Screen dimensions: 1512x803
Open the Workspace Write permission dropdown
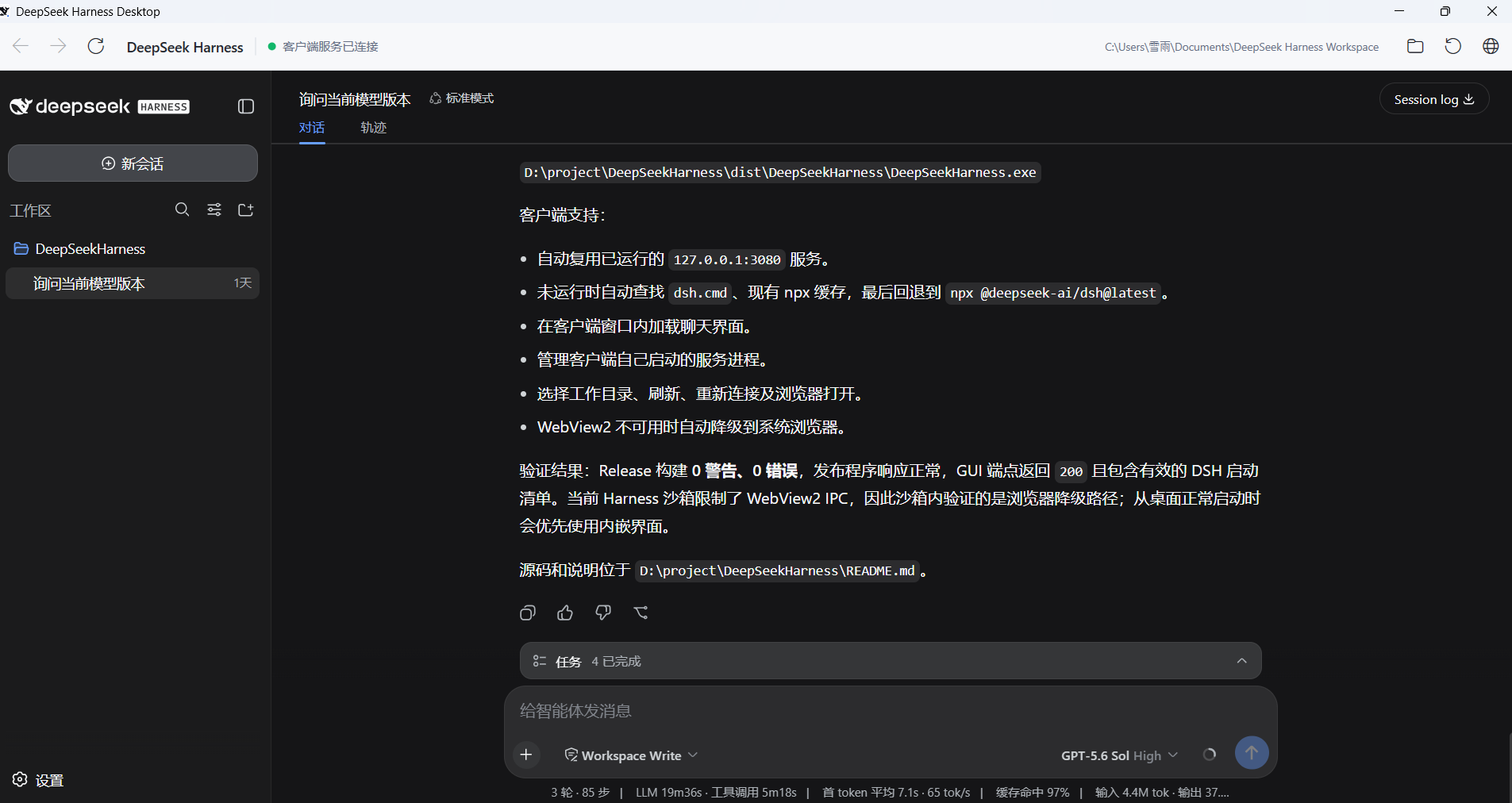pos(631,755)
